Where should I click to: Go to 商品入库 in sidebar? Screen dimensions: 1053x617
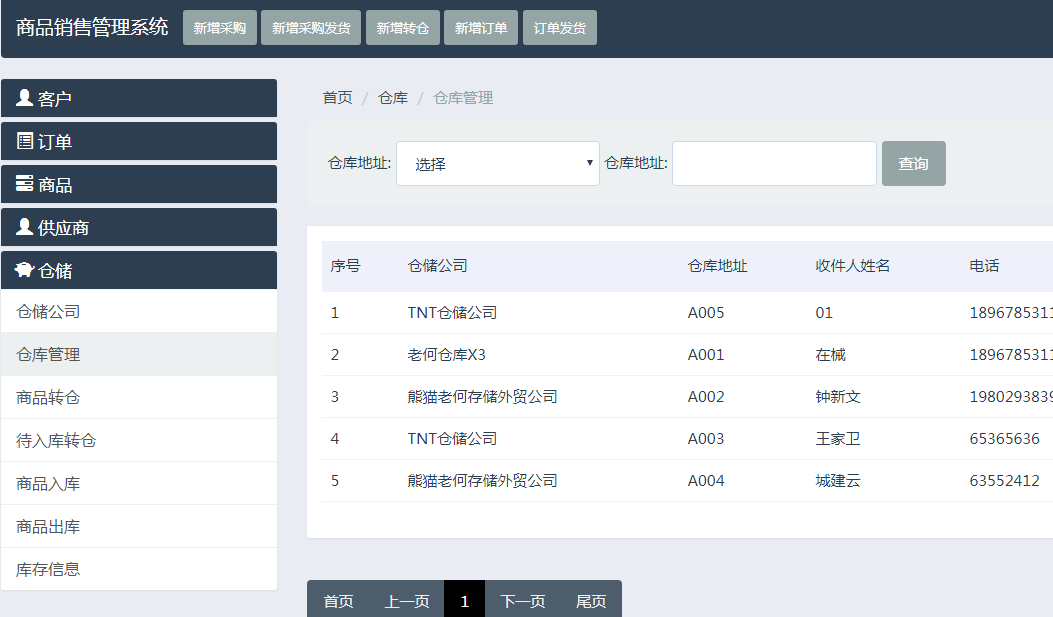(x=48, y=484)
